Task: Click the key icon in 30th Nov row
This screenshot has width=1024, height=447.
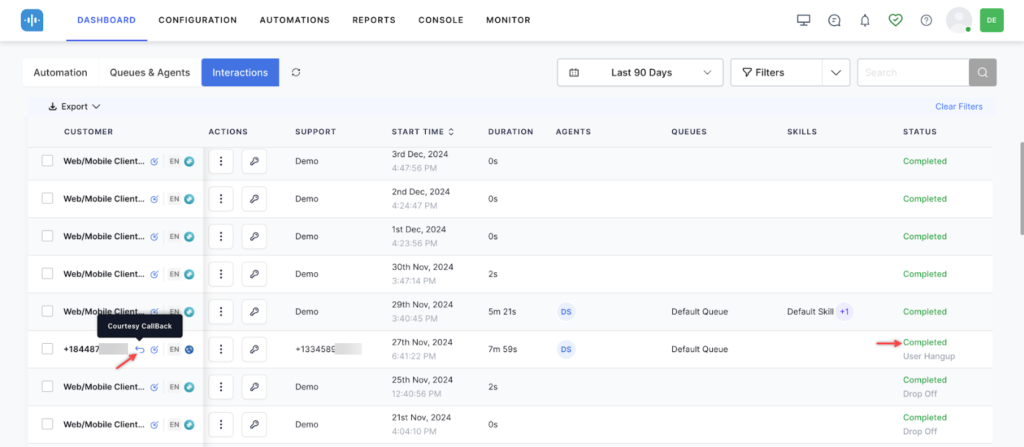Action: click(254, 274)
